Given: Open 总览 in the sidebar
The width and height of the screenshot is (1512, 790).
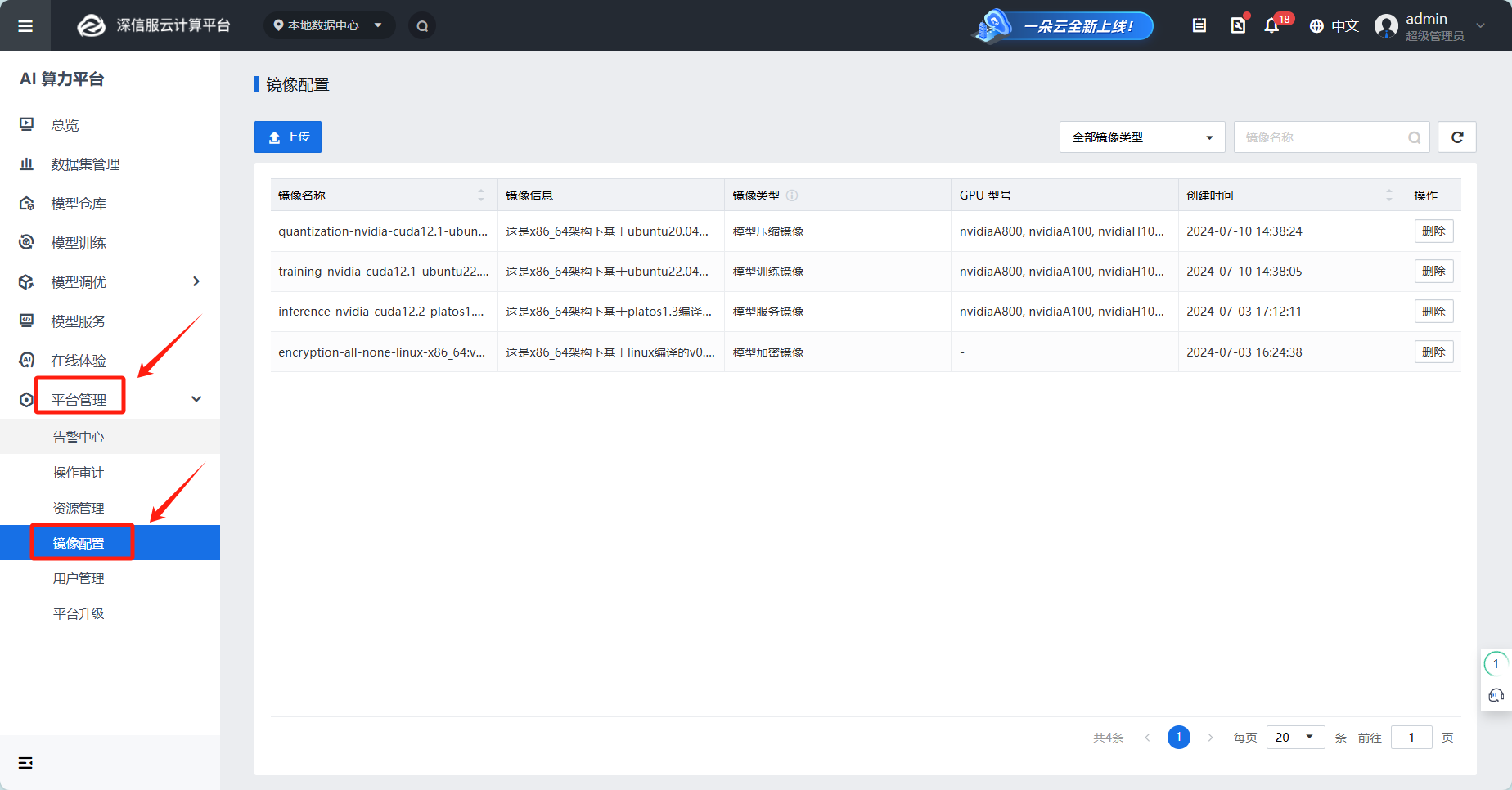Looking at the screenshot, I should tap(65, 125).
